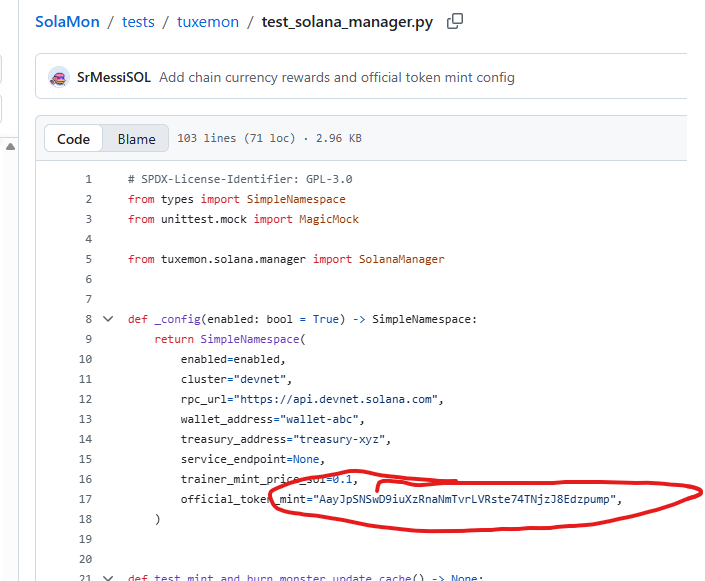Open the SolaMon repository breadcrumb
Viewport: 705px width, 581px height.
tap(67, 22)
